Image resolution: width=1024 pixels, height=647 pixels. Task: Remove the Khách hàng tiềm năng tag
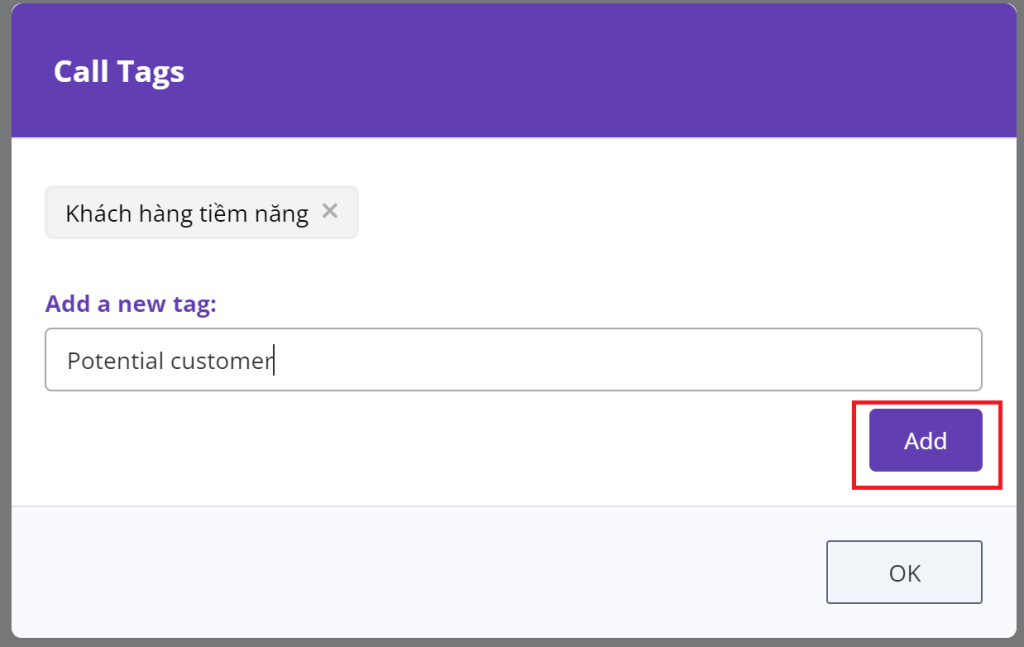(x=330, y=211)
